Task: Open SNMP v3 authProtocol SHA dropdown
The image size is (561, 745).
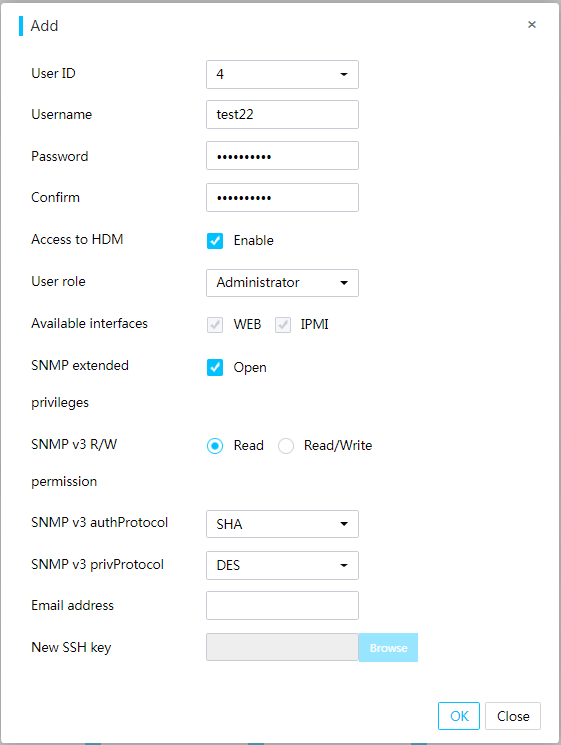Action: pos(282,524)
